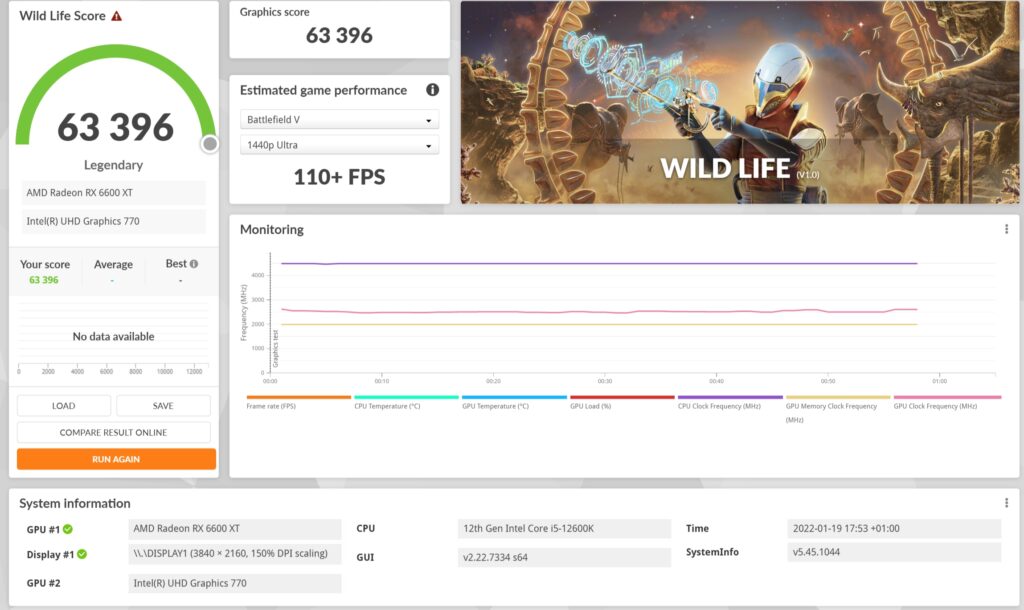Click the Graphics score label
This screenshot has height=610, width=1024.
[274, 12]
